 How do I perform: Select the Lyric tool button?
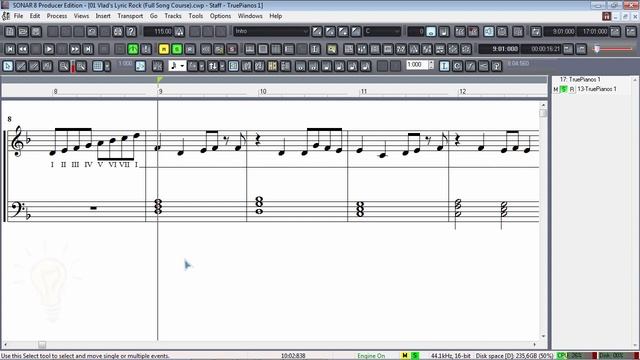click(444, 66)
